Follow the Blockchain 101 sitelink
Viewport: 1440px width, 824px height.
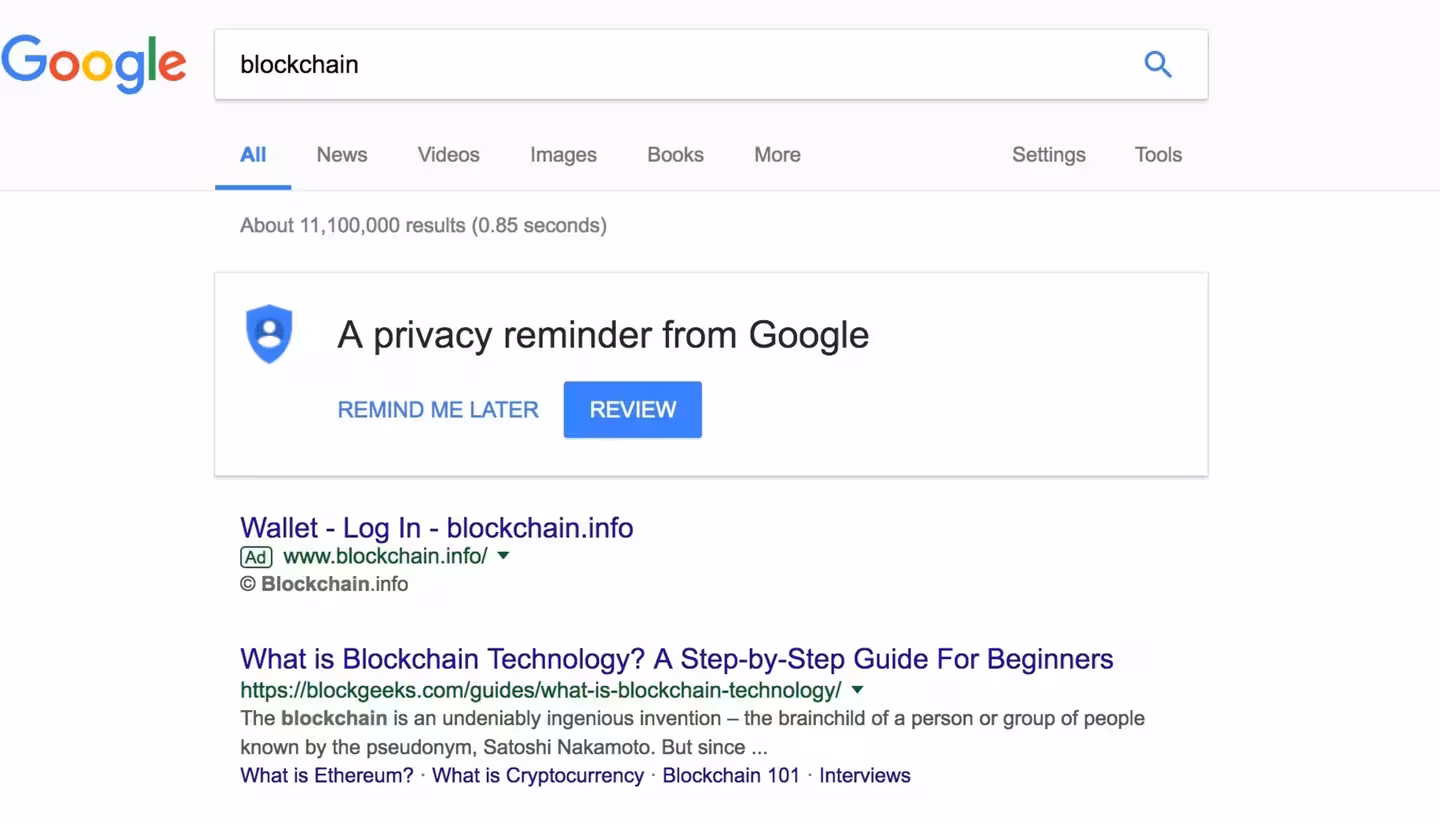[x=731, y=776]
